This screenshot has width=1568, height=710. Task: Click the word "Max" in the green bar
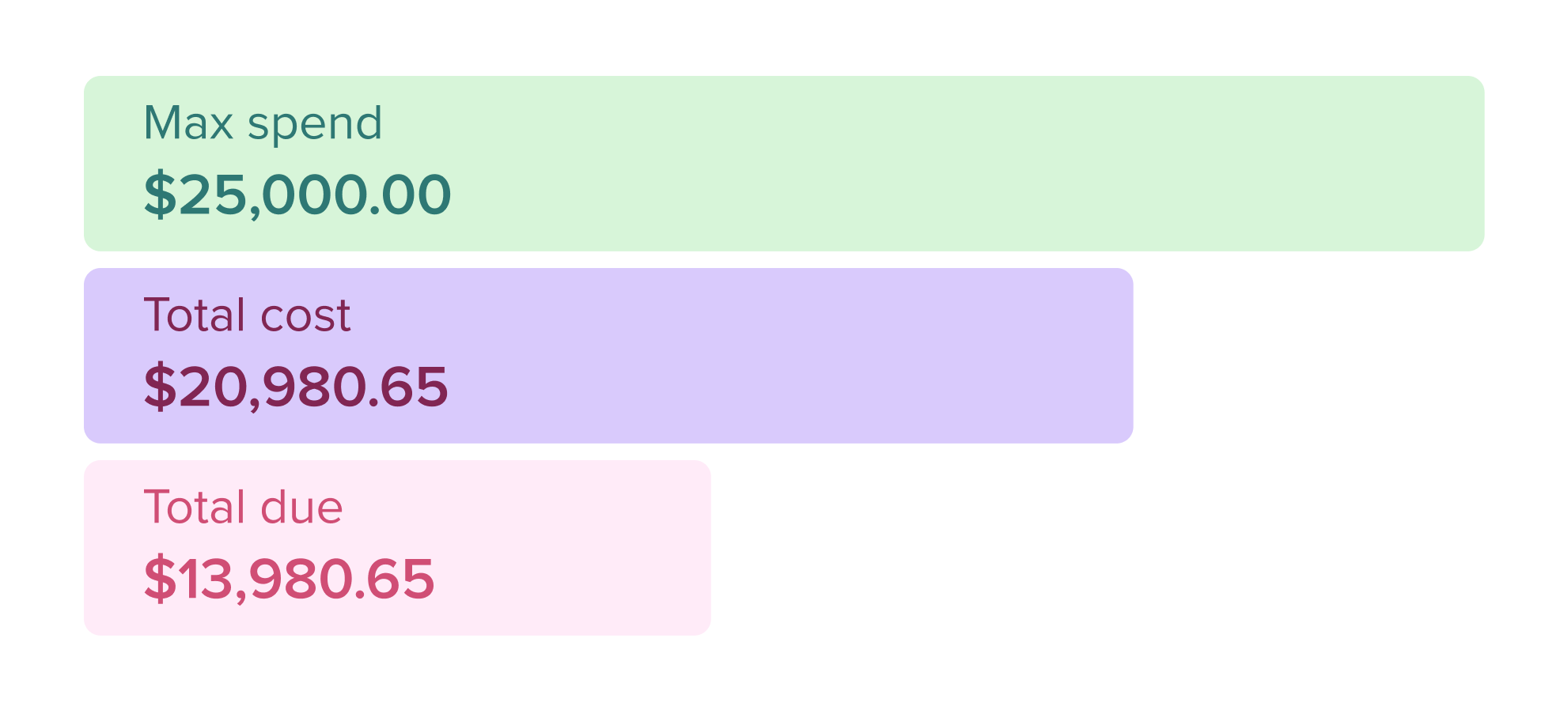188,123
